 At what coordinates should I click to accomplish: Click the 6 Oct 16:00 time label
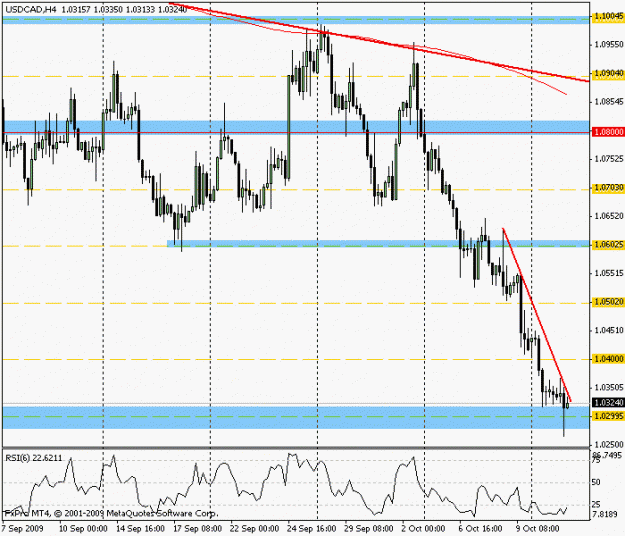(x=480, y=529)
